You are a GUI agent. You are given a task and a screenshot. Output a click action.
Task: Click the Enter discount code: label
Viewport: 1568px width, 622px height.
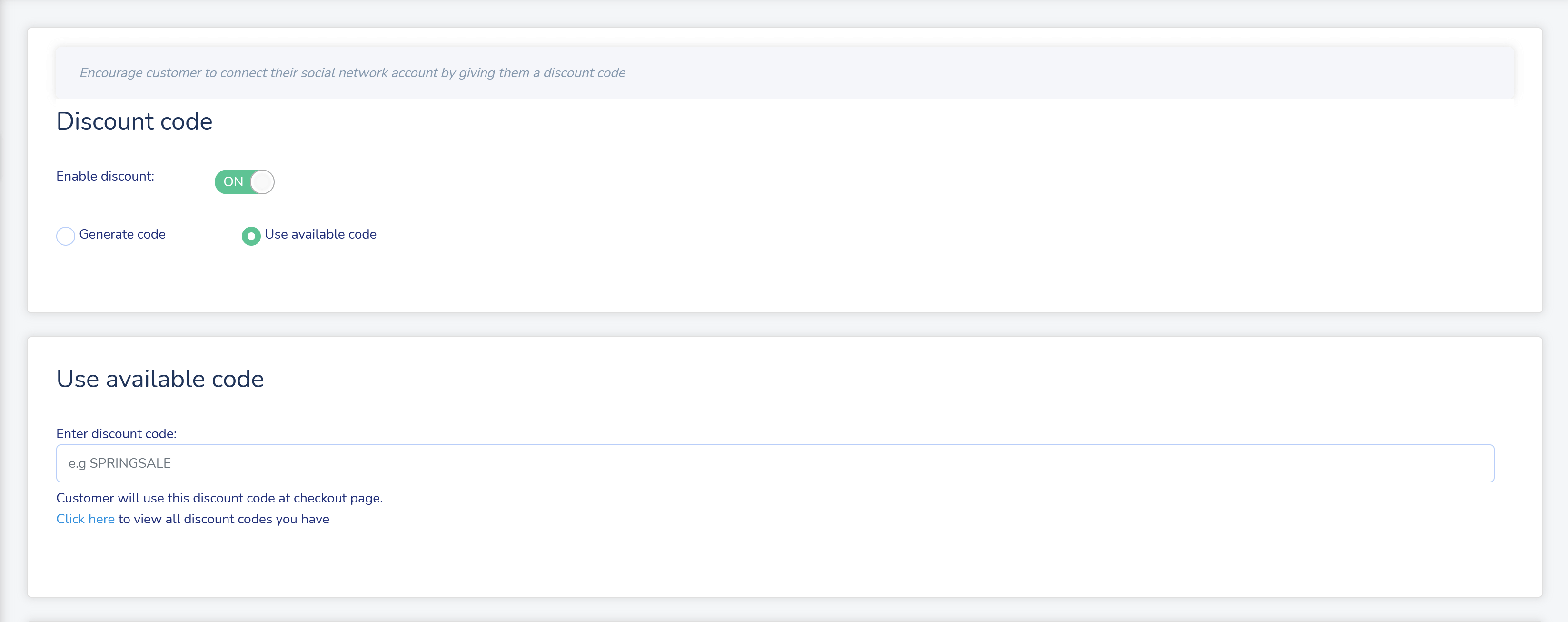(x=116, y=434)
